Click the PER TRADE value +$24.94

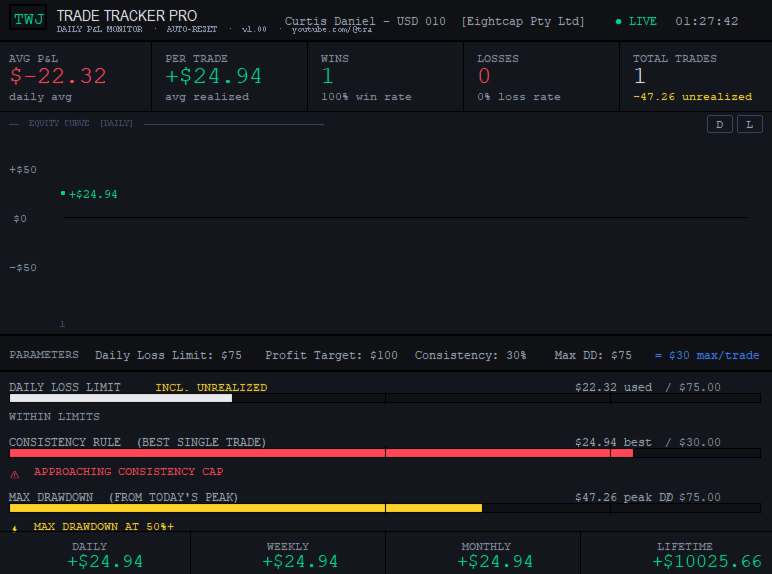tap(213, 76)
